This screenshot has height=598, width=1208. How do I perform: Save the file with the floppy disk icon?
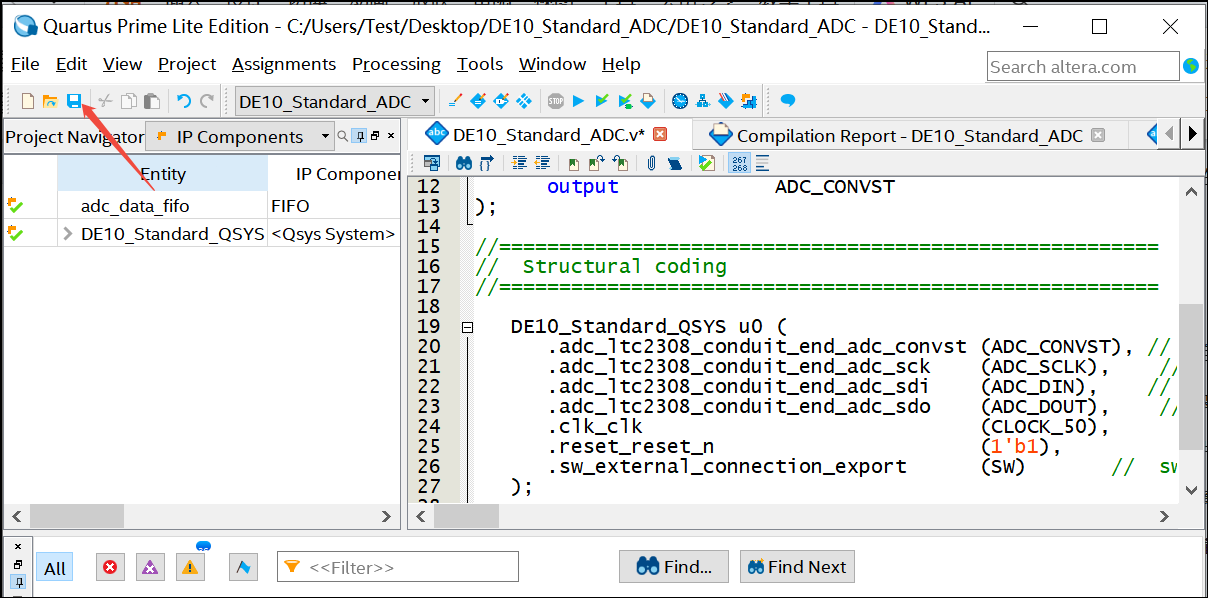[74, 101]
